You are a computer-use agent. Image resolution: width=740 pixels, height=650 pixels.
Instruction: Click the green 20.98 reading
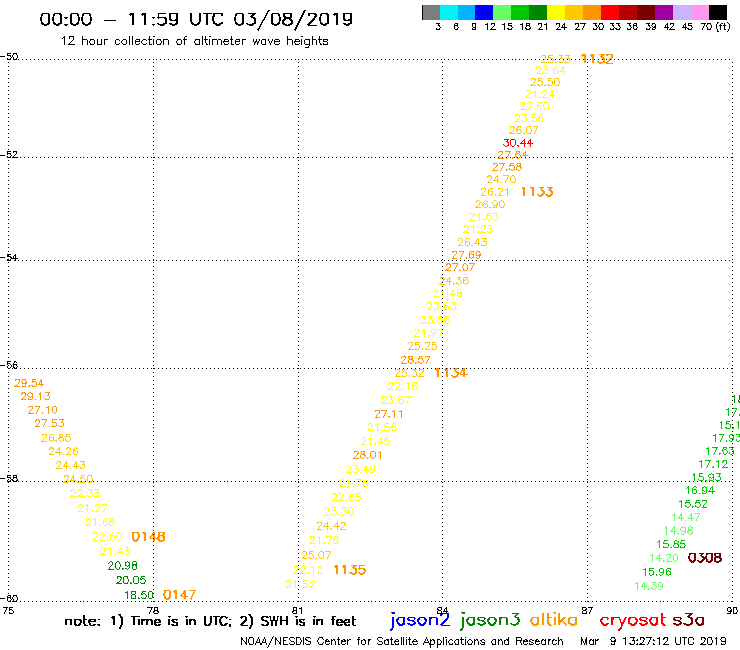[123, 566]
